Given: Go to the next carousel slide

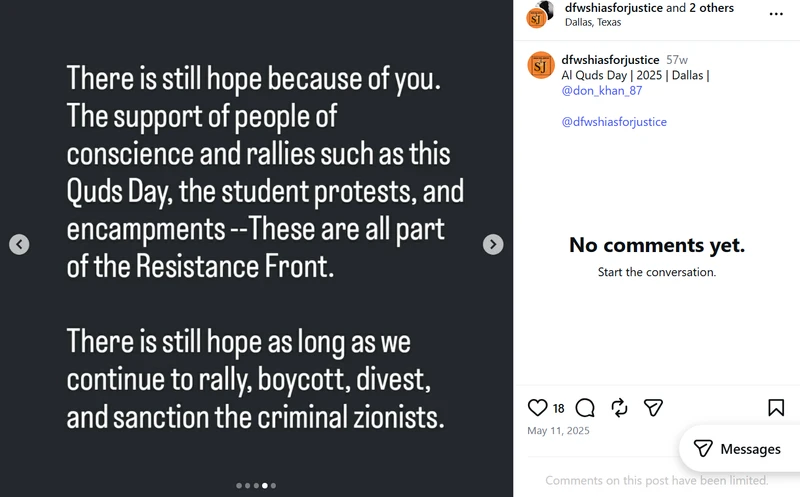Looking at the screenshot, I should pyautogui.click(x=493, y=244).
